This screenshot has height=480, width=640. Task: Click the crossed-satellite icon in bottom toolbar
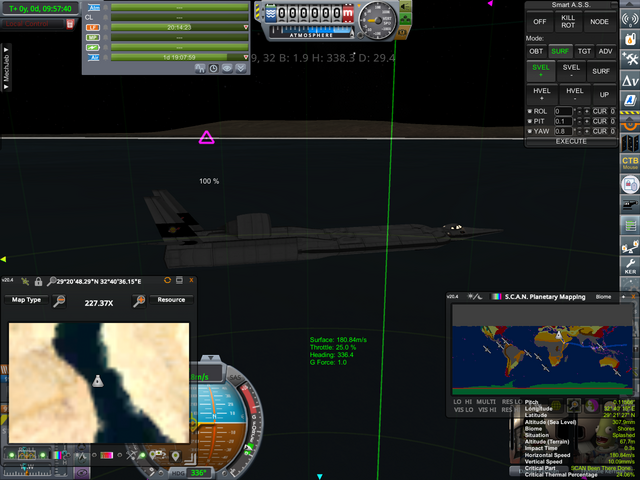point(131,455)
